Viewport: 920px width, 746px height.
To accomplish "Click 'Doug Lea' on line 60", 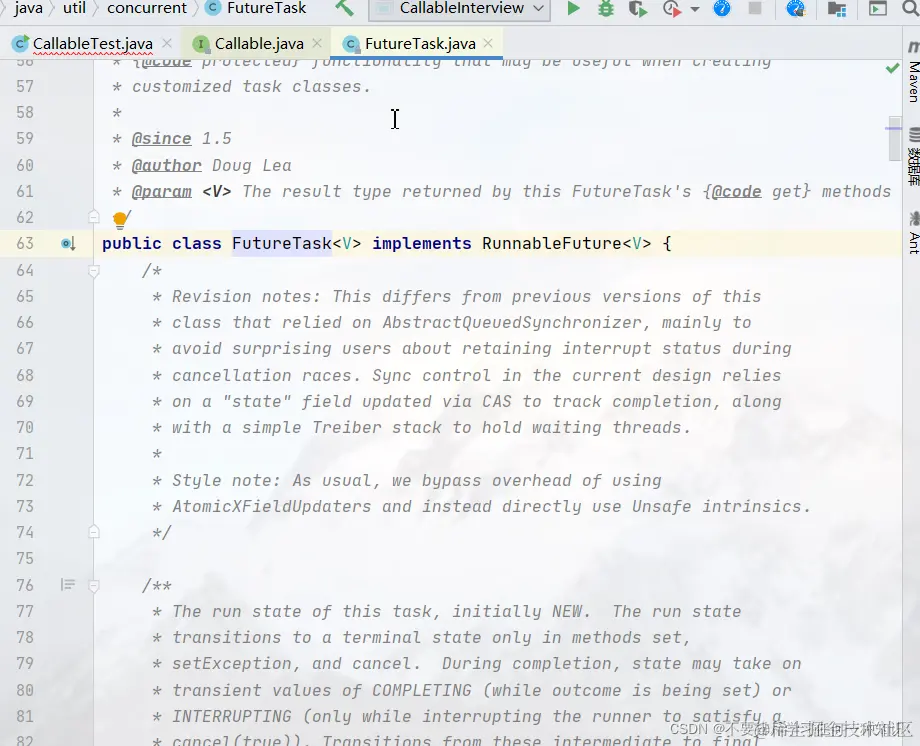I will tap(252, 166).
